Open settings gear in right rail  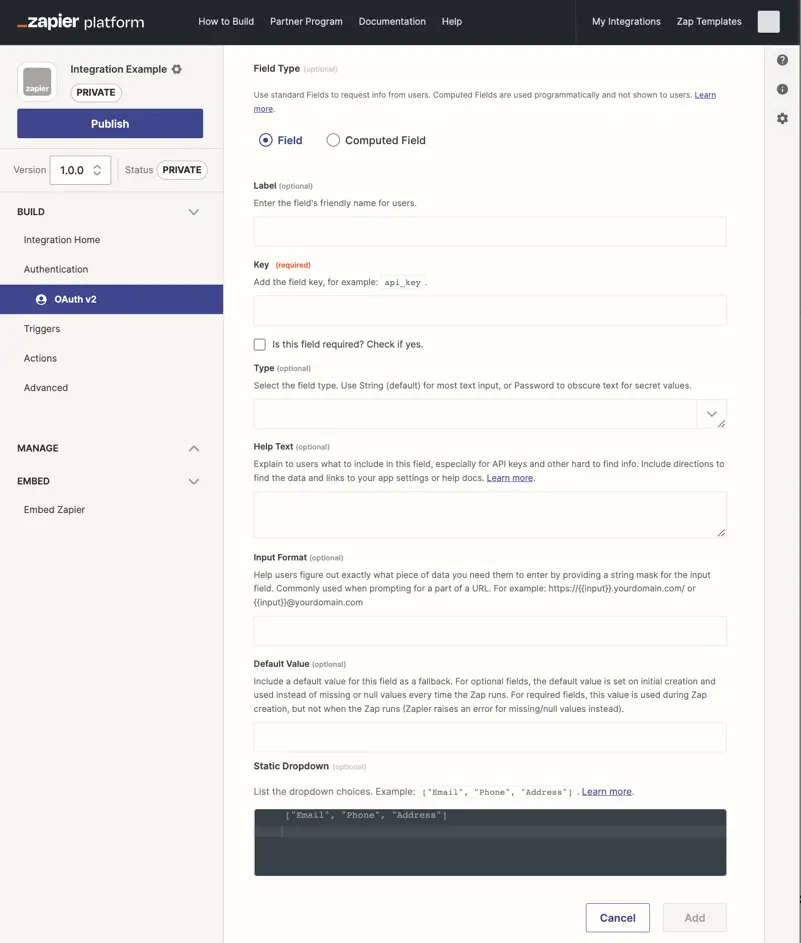click(x=782, y=118)
